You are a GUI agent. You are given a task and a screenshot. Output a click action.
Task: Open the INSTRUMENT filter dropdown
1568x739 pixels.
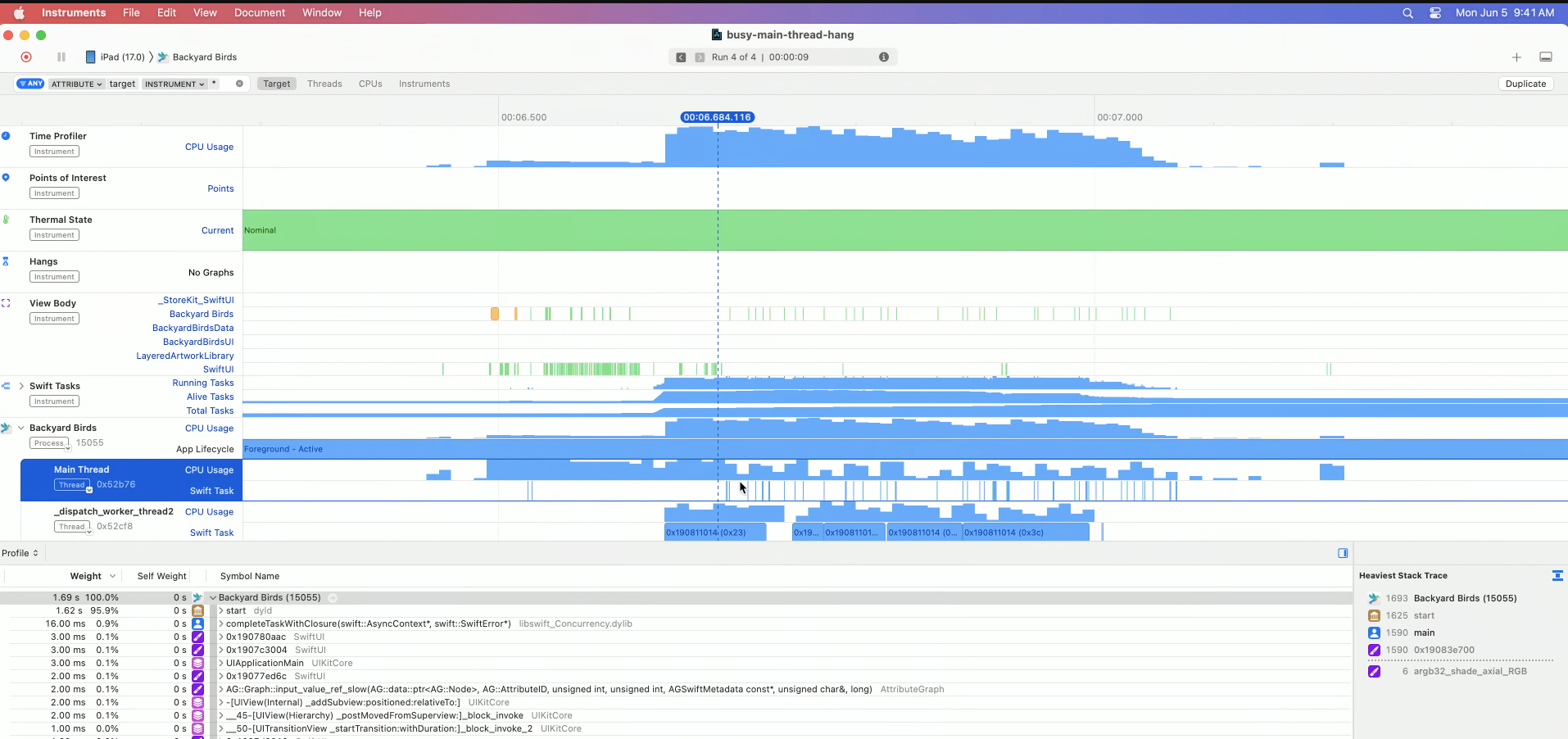(x=174, y=84)
